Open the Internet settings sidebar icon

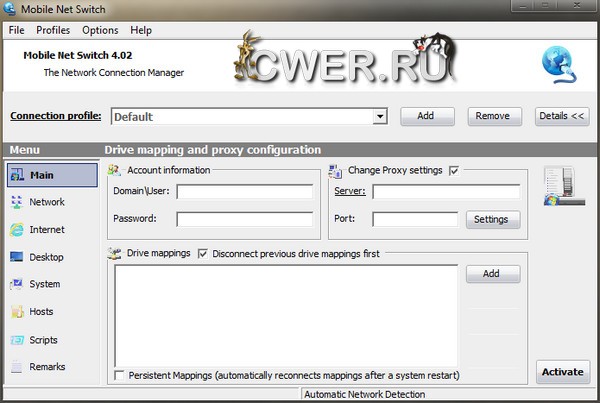point(17,230)
